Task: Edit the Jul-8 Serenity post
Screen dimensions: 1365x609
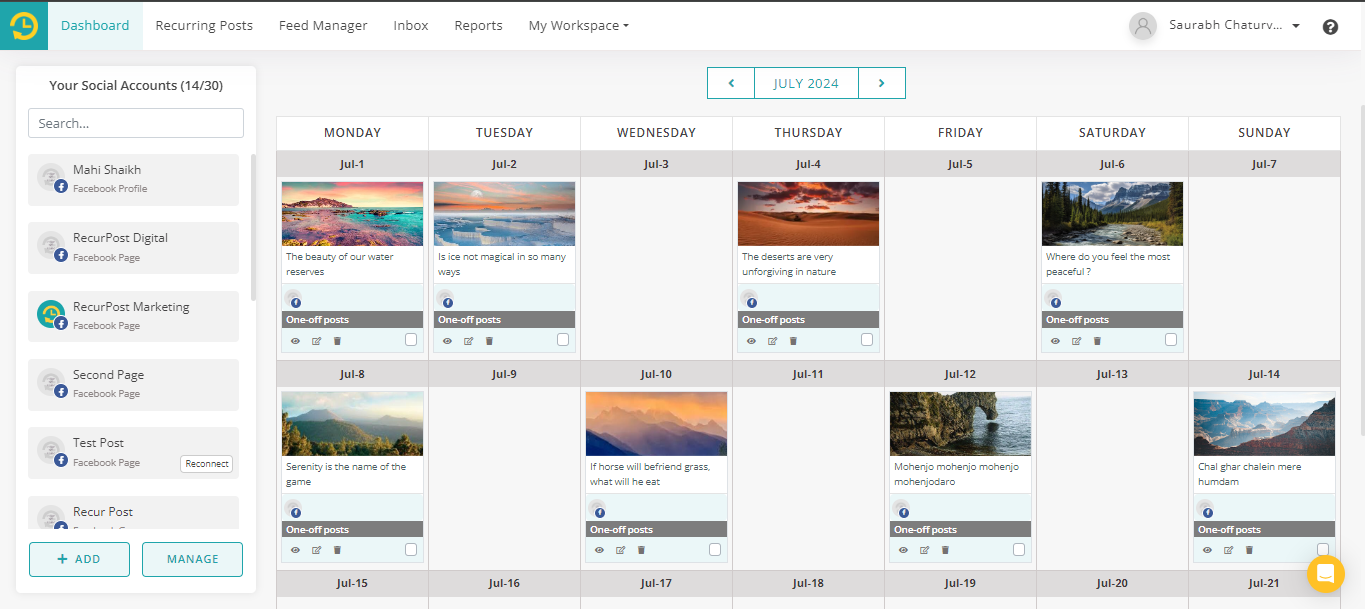Action: click(316, 550)
